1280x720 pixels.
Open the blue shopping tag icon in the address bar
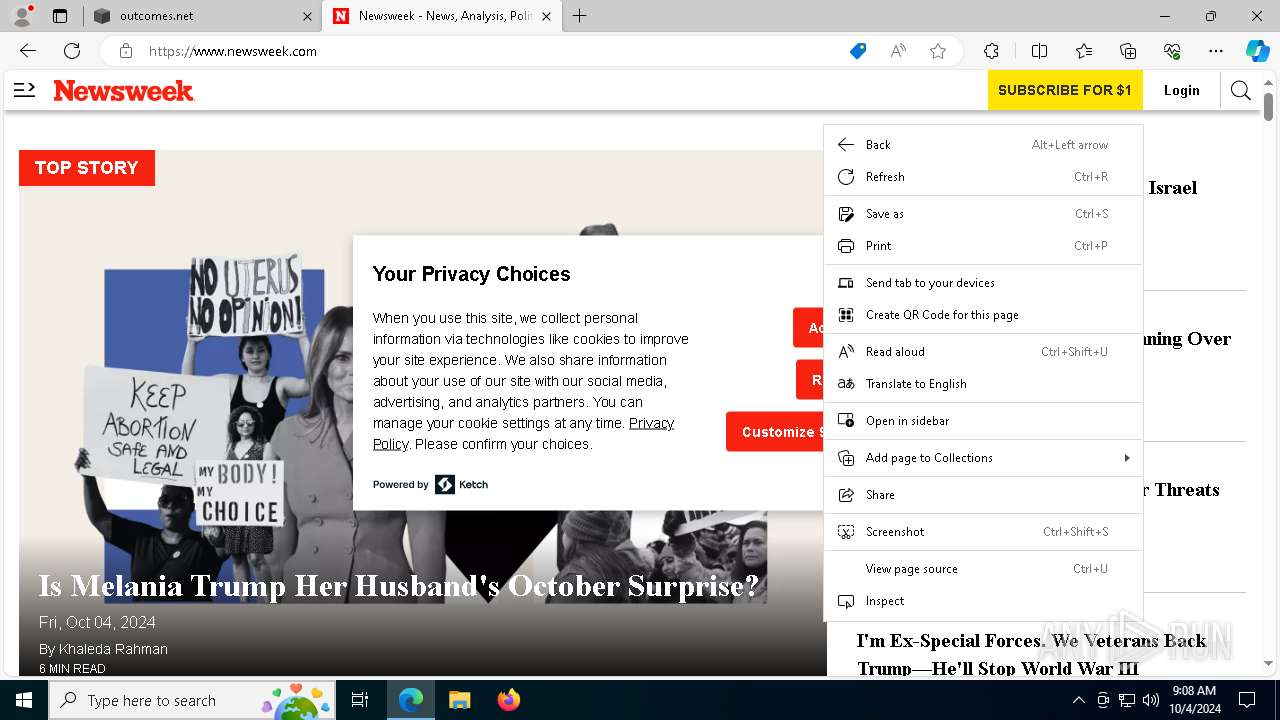[x=858, y=51]
